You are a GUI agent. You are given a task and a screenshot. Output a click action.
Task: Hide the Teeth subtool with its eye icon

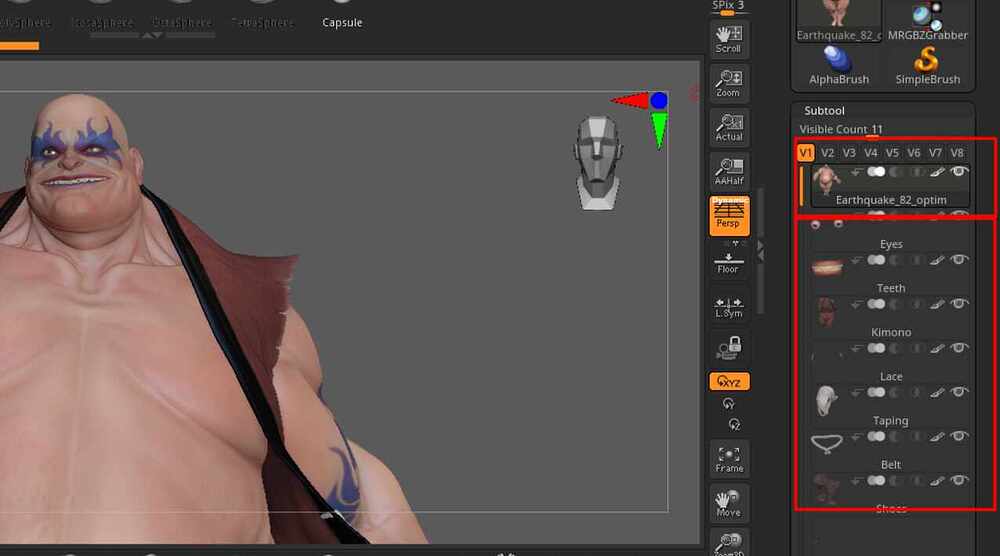pyautogui.click(x=958, y=260)
